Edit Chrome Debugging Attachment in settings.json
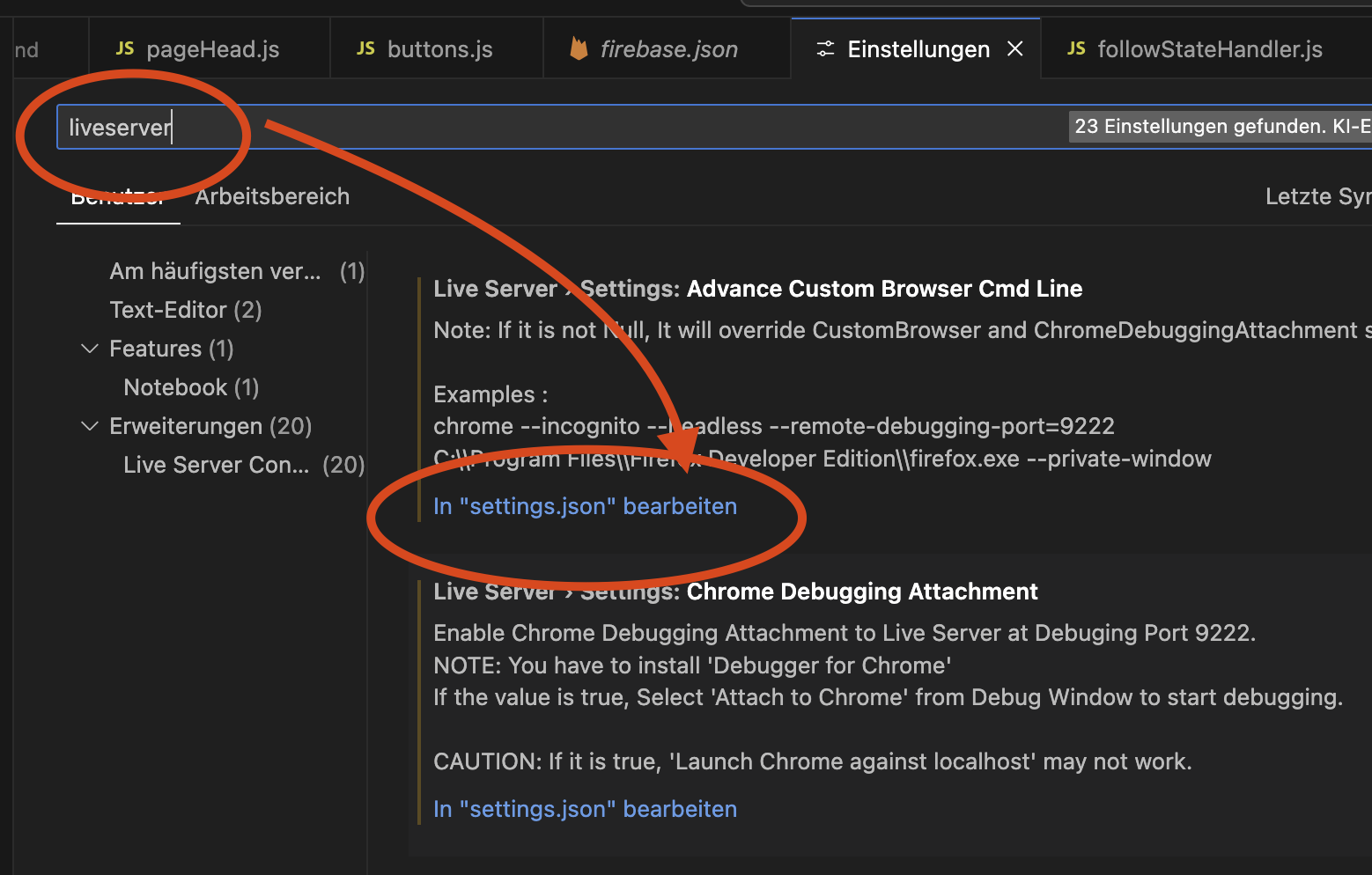 [585, 809]
